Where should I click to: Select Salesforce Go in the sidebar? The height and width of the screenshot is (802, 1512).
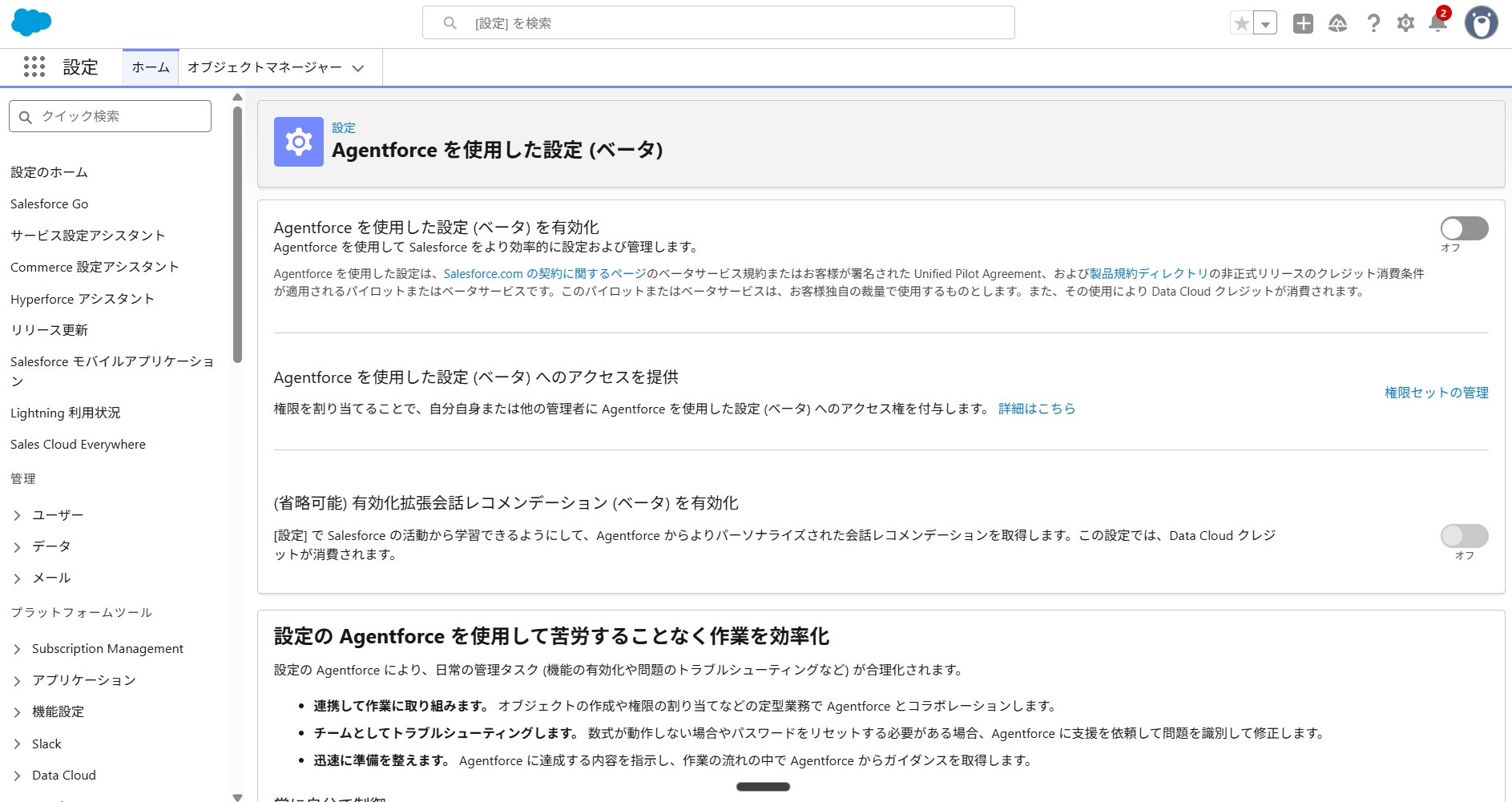click(49, 204)
